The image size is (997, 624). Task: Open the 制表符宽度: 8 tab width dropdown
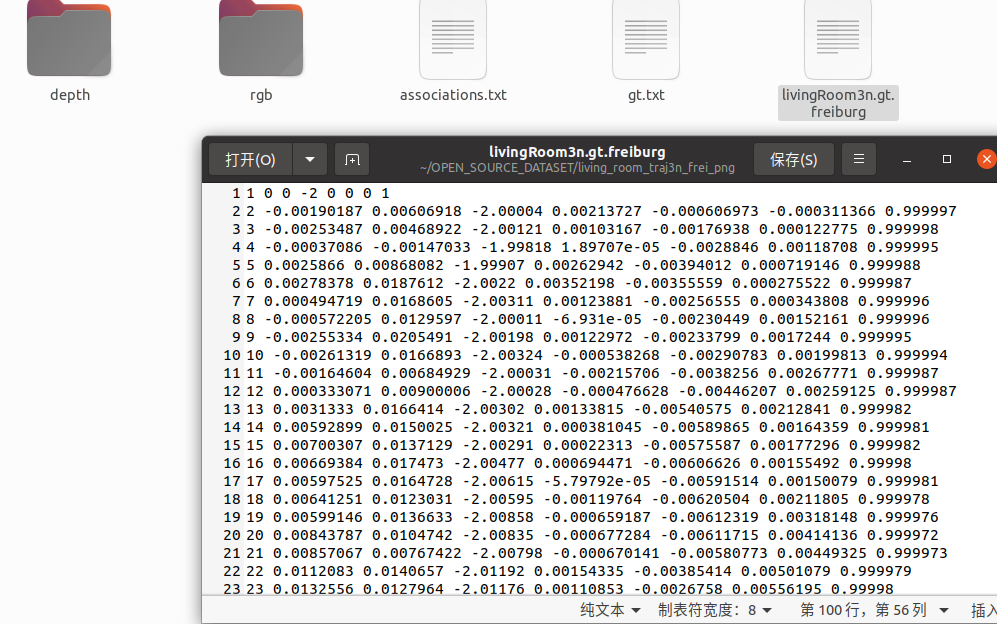click(x=715, y=610)
